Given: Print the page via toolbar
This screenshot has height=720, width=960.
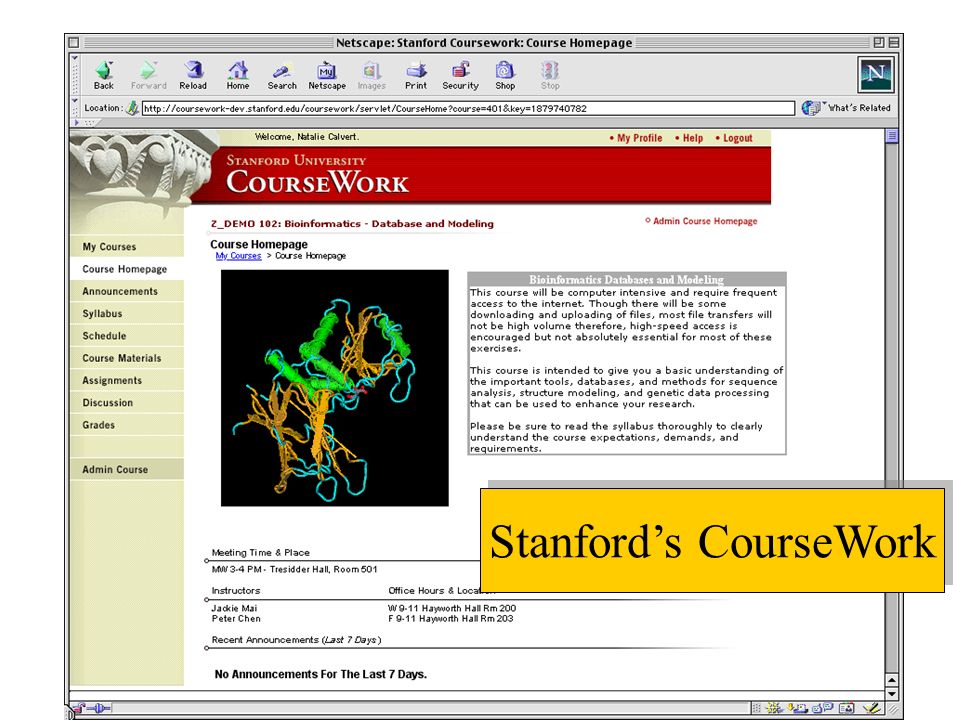Looking at the screenshot, I should [x=416, y=76].
